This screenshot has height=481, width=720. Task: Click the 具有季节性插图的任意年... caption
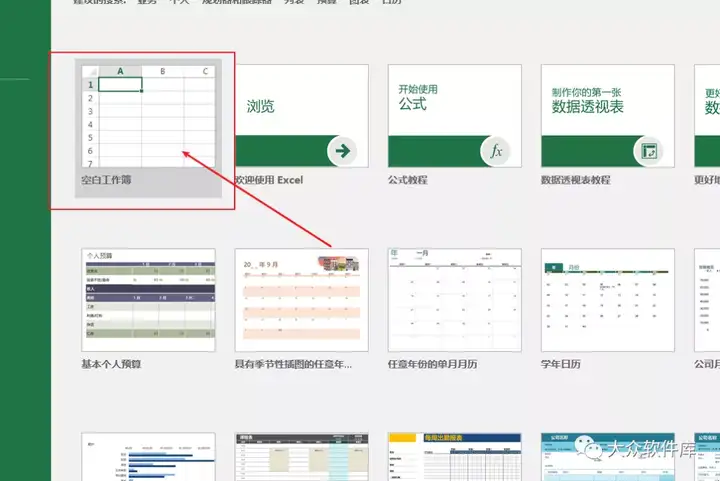pos(293,364)
